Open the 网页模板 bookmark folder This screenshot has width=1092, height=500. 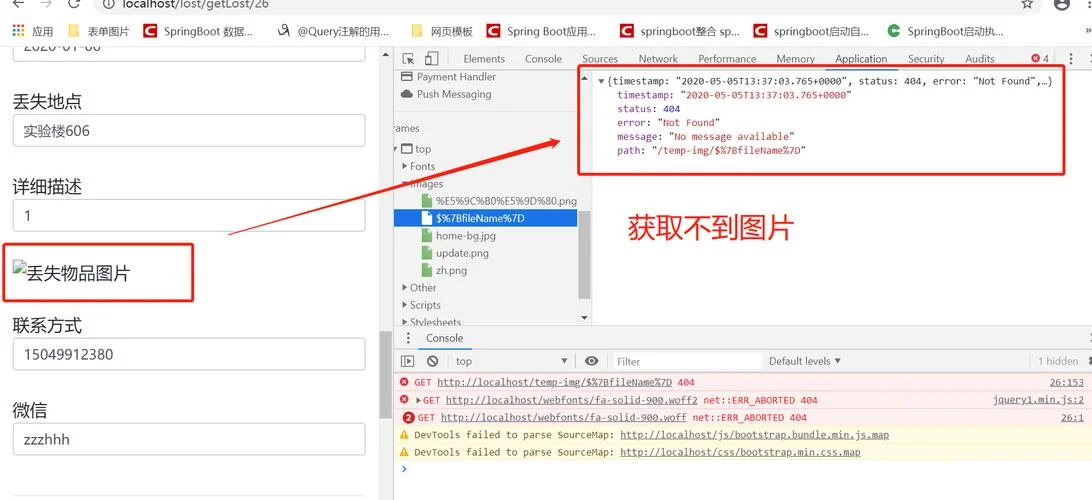click(442, 31)
